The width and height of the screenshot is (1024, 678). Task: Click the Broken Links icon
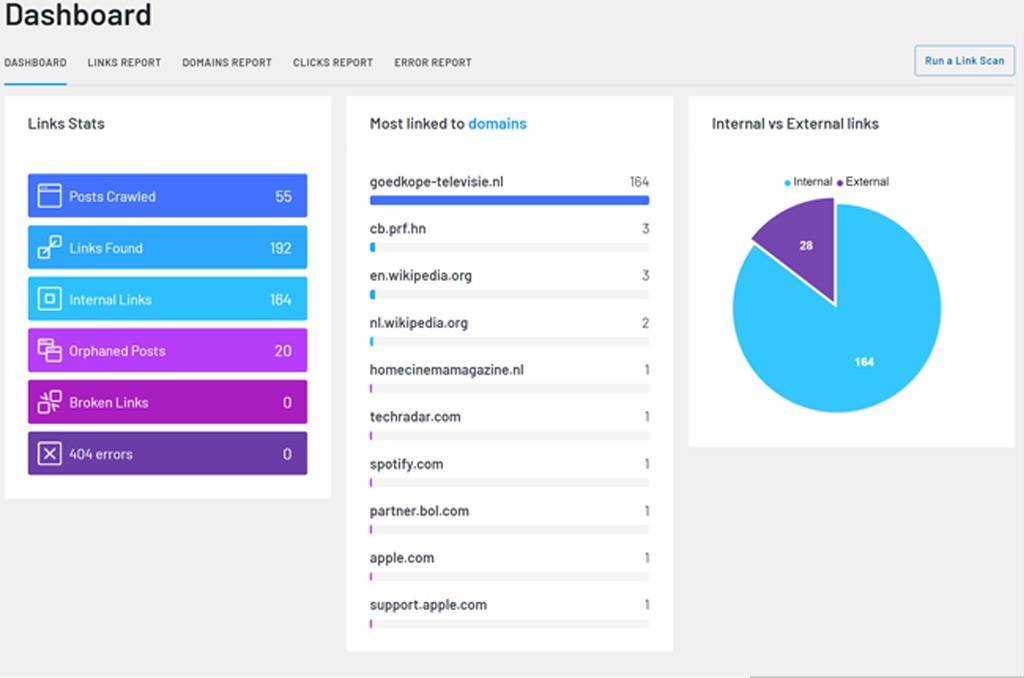coord(49,402)
